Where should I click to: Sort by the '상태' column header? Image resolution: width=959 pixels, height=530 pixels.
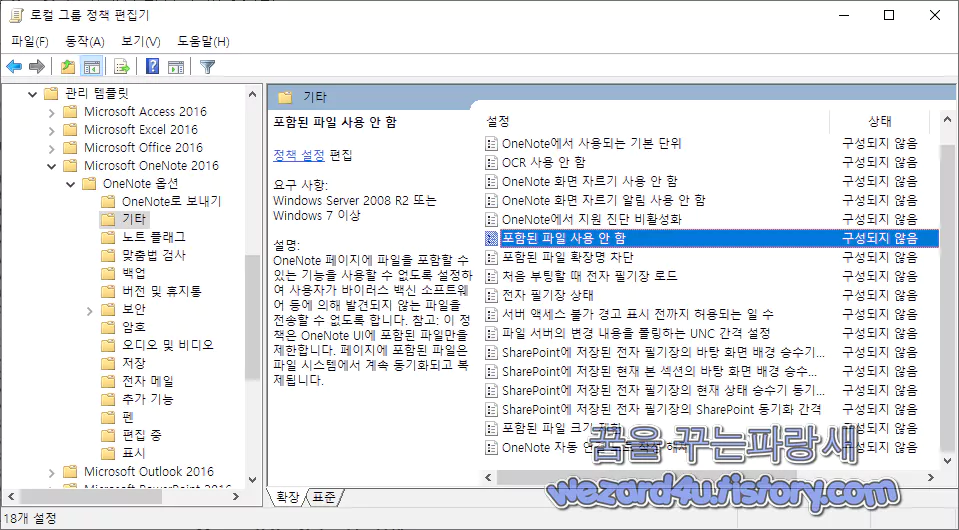[879, 121]
